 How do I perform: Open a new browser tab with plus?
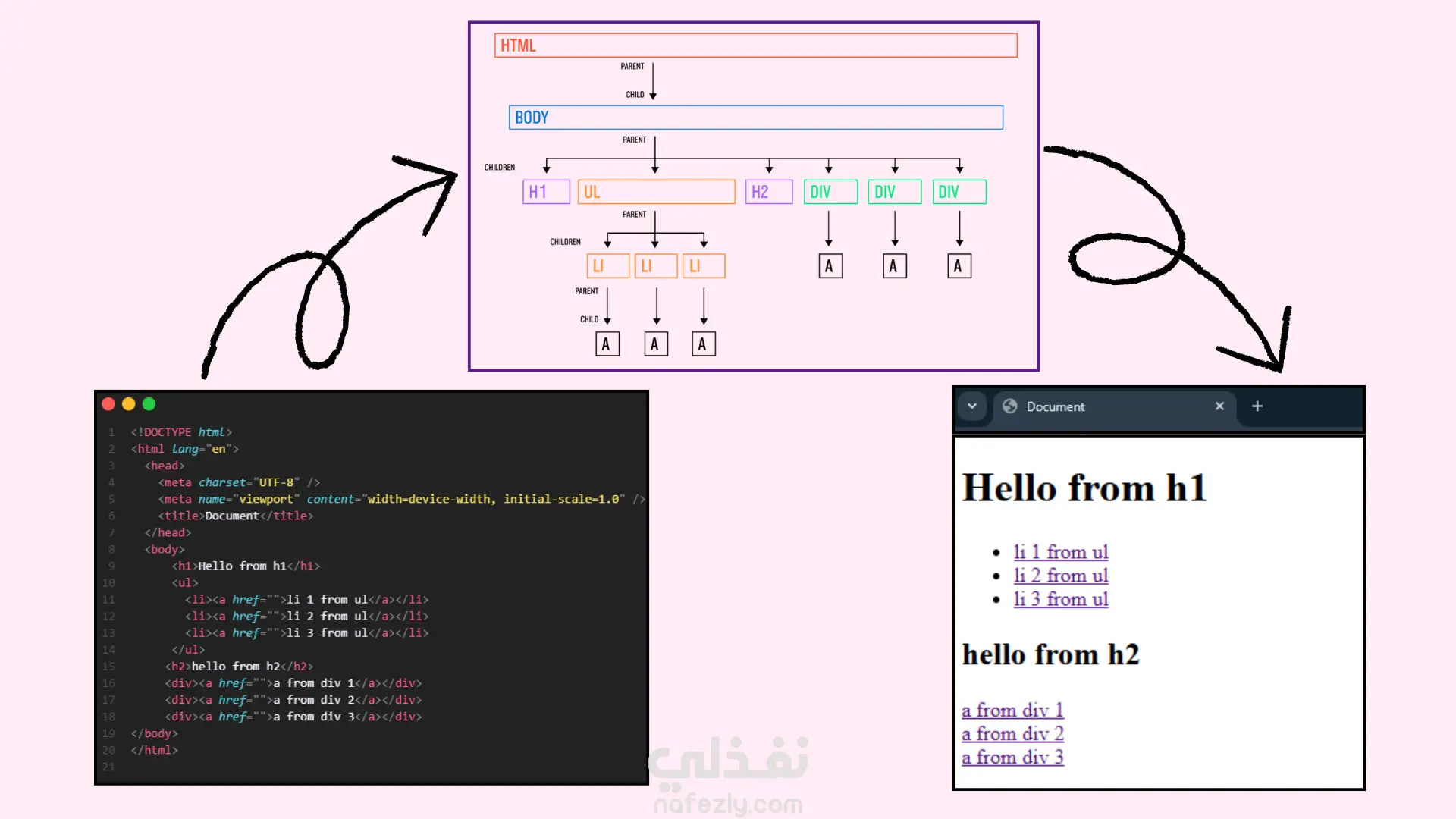point(1257,406)
